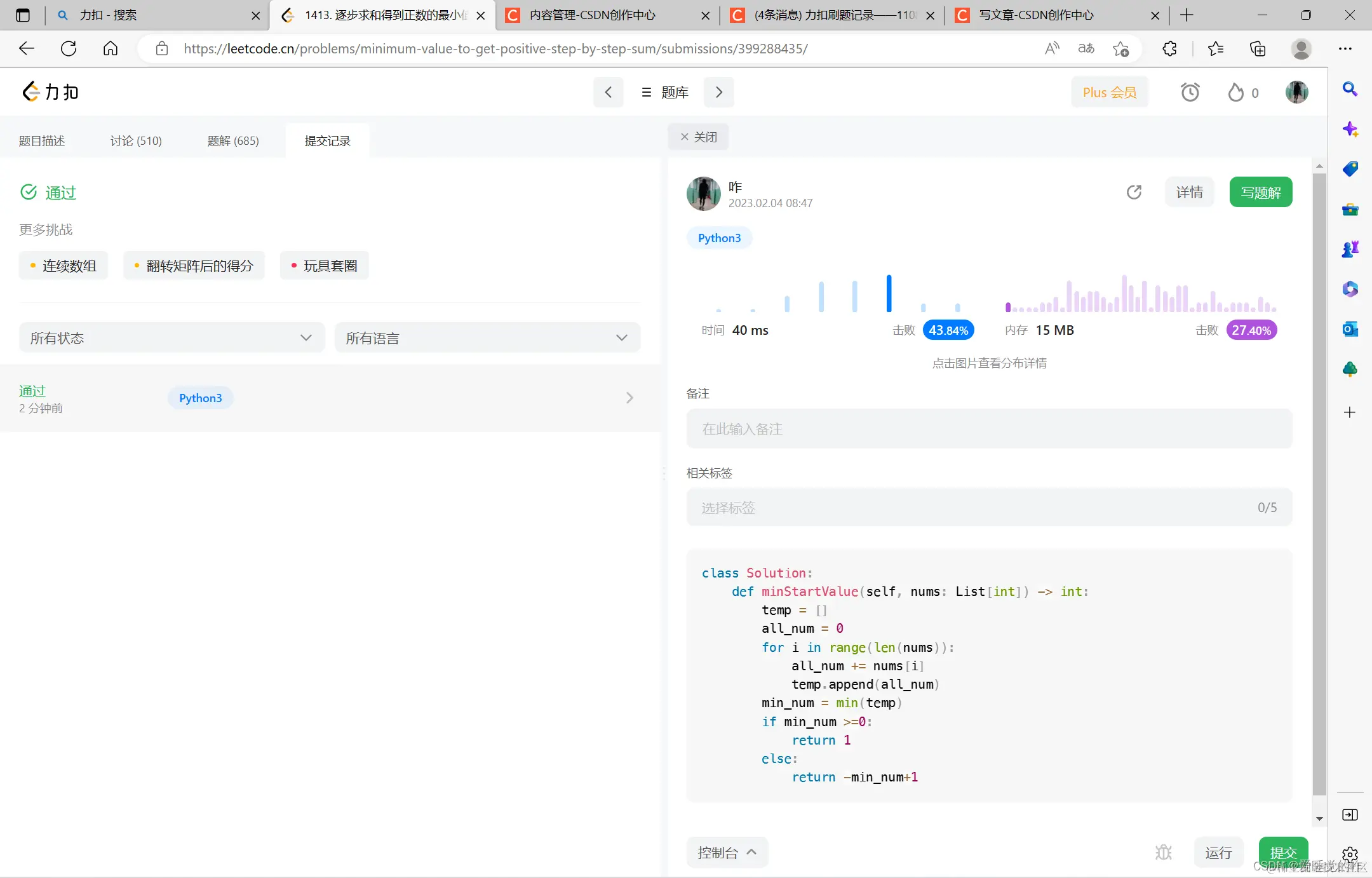Open sidebar settings gear icon
The height and width of the screenshot is (878, 1372).
click(1350, 854)
